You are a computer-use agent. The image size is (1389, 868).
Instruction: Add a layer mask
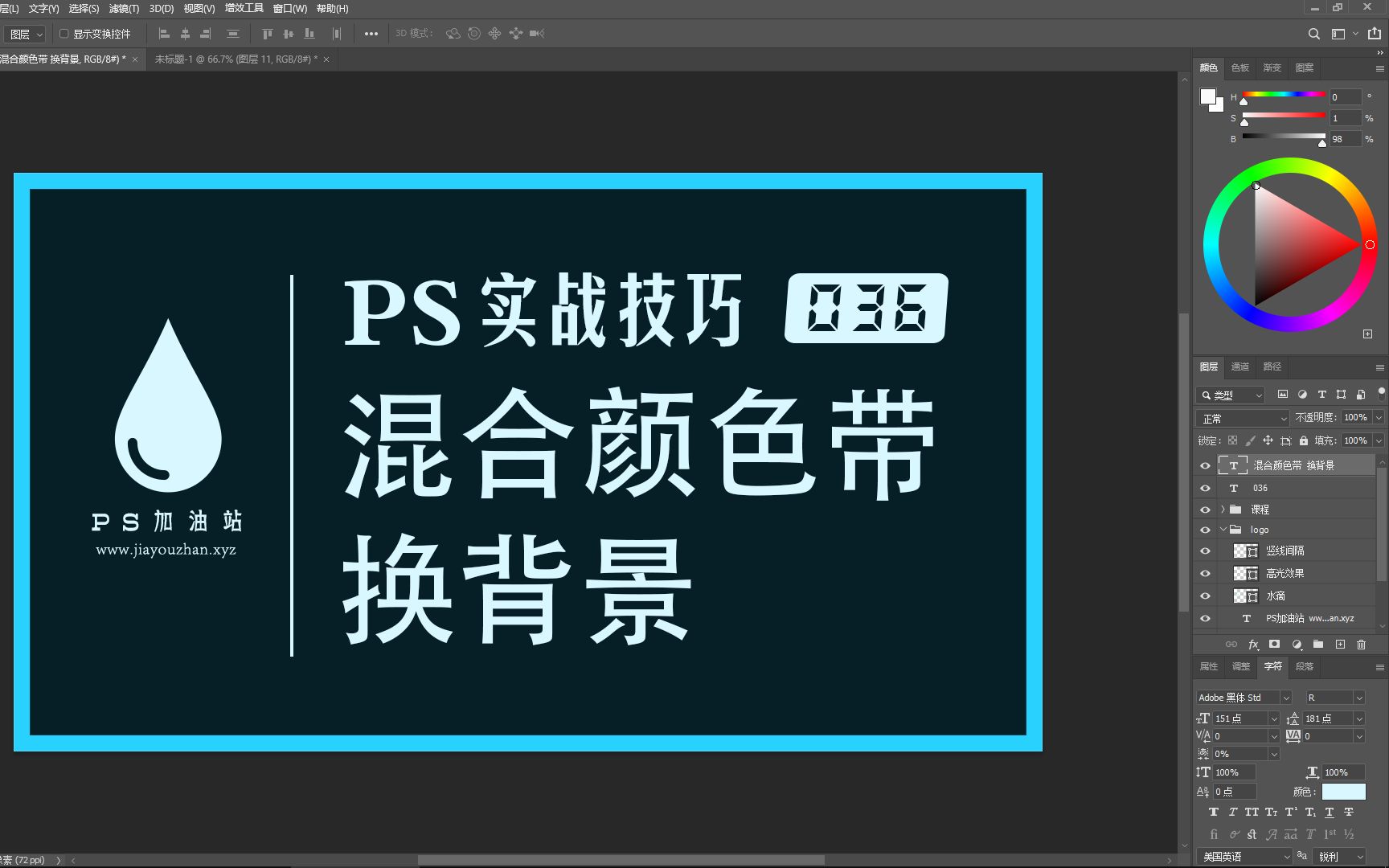1274,645
